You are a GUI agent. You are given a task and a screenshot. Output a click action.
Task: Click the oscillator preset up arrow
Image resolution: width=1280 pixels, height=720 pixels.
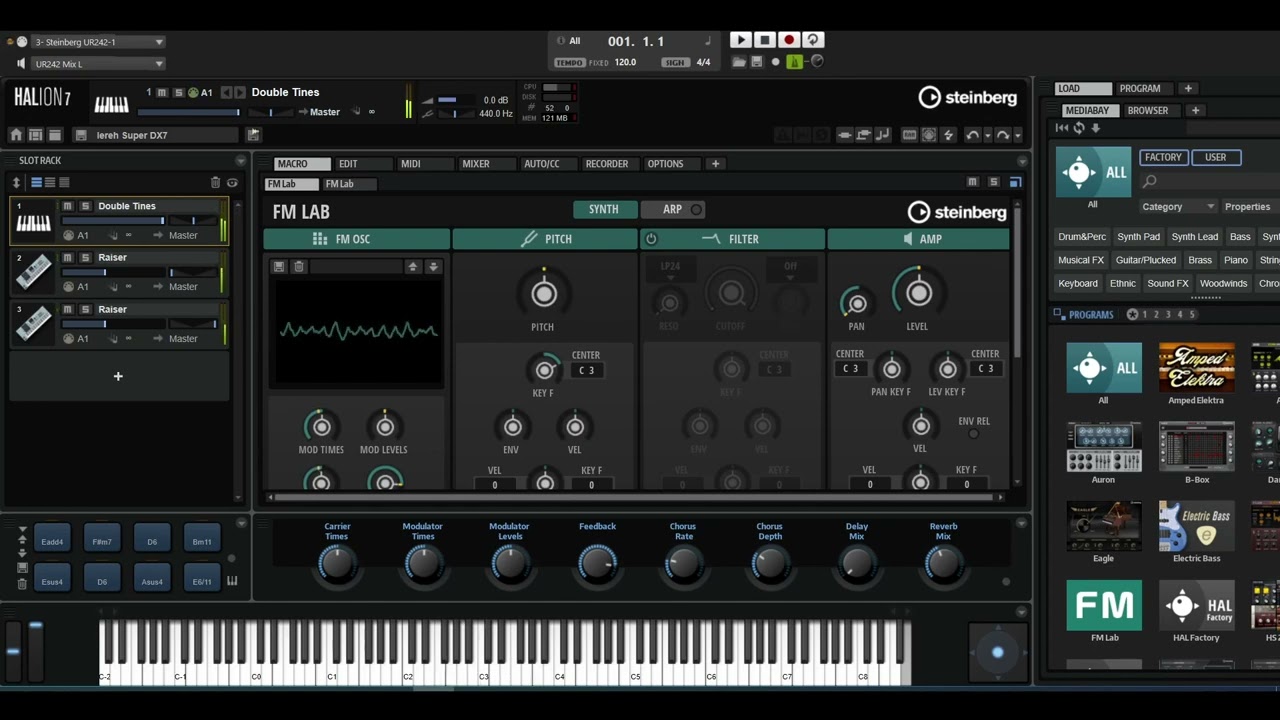pyautogui.click(x=412, y=267)
